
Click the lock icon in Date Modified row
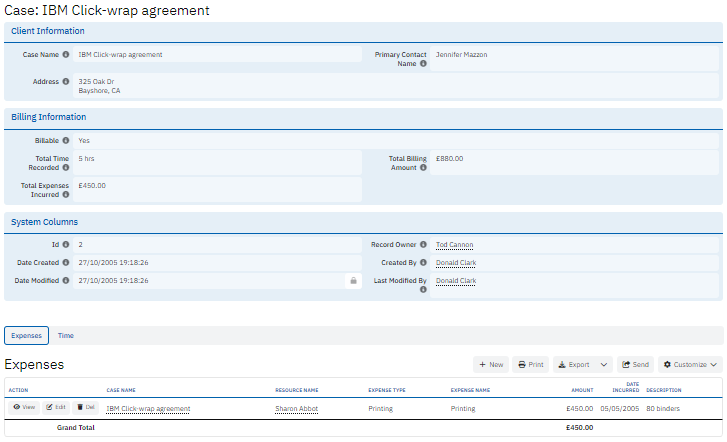[352, 281]
